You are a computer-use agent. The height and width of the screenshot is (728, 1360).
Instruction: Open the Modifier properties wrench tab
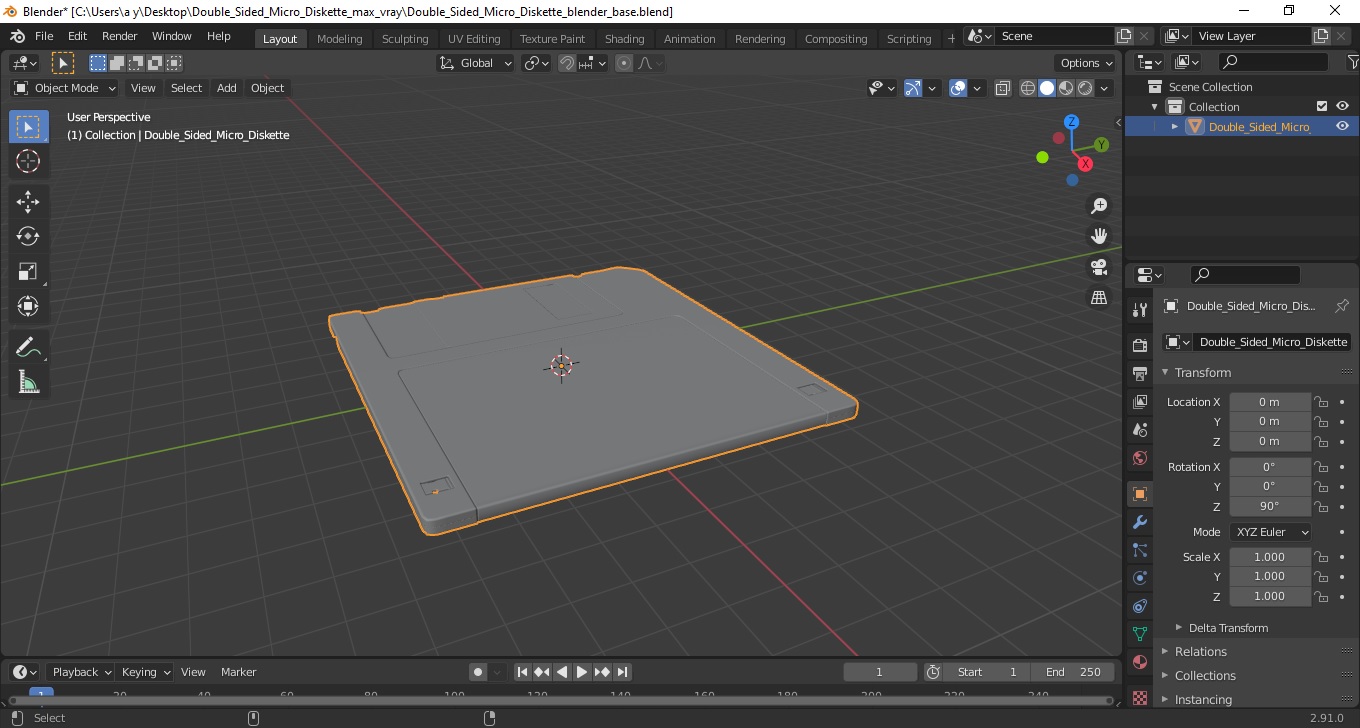coord(1139,522)
